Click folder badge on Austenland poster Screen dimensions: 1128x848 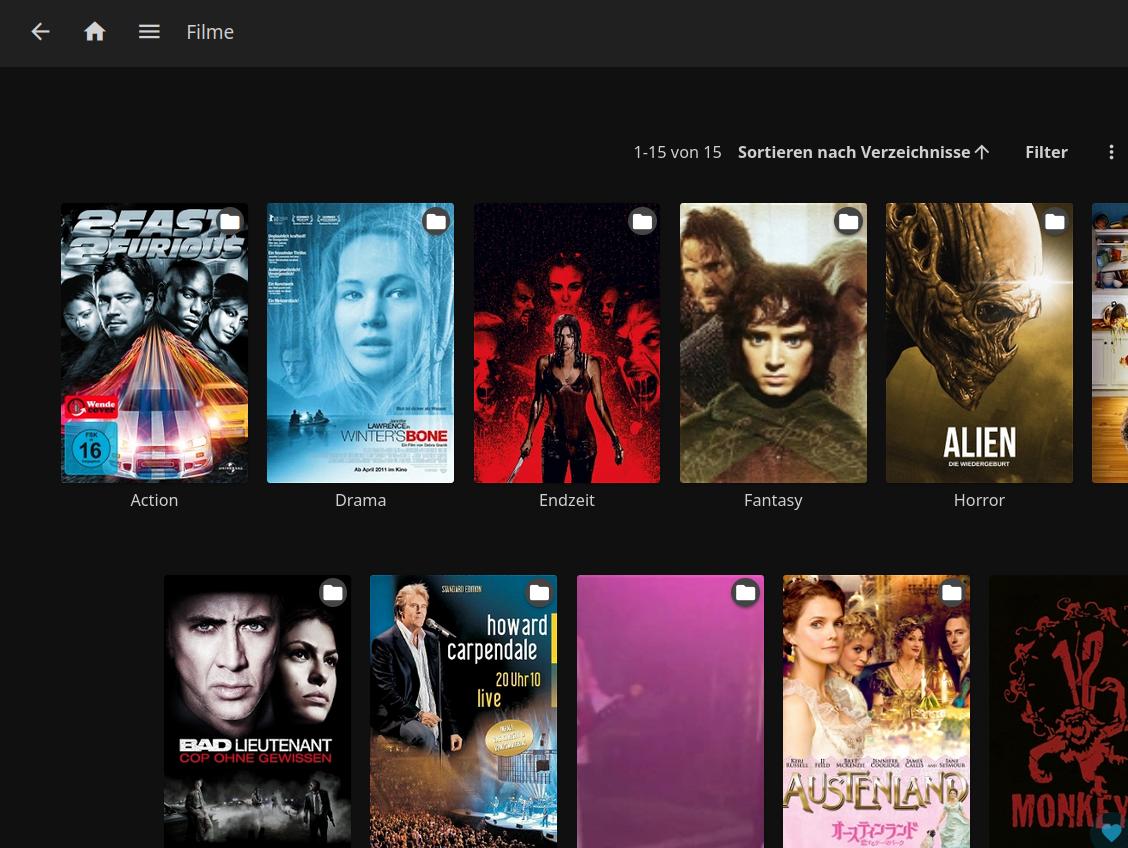[x=952, y=593]
